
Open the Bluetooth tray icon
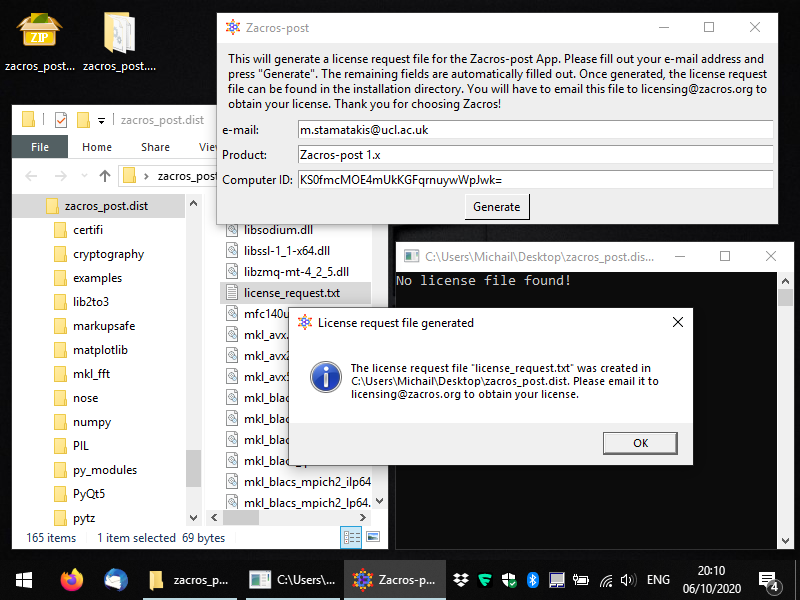[x=533, y=579]
